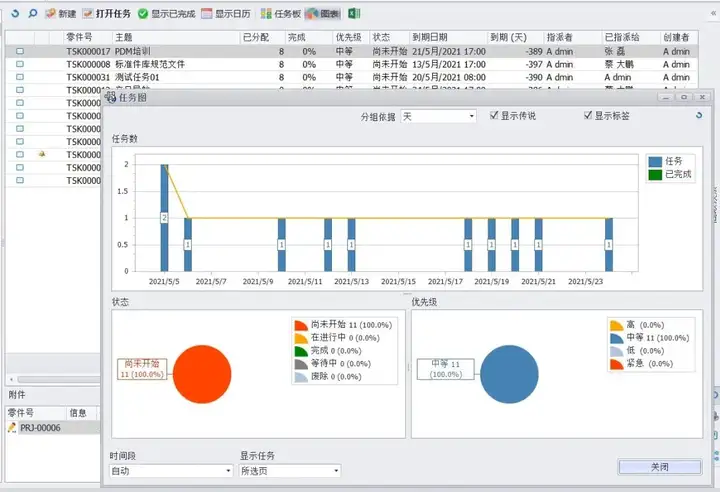Viewport: 720px width, 492px height.
Task: Click the 在进行中 legend swatch
Action: [x=301, y=338]
